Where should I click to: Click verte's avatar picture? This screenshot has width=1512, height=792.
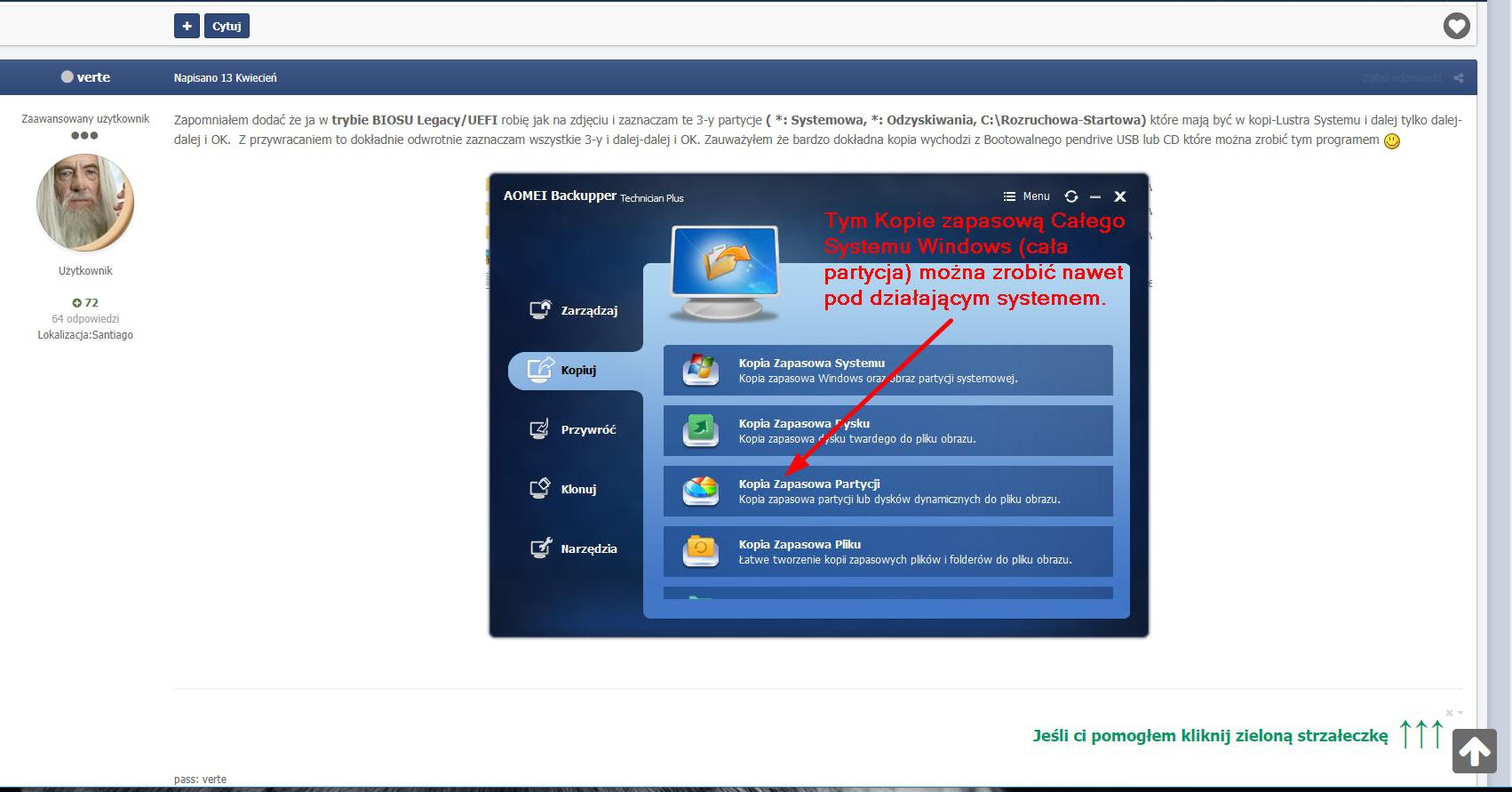click(x=85, y=203)
